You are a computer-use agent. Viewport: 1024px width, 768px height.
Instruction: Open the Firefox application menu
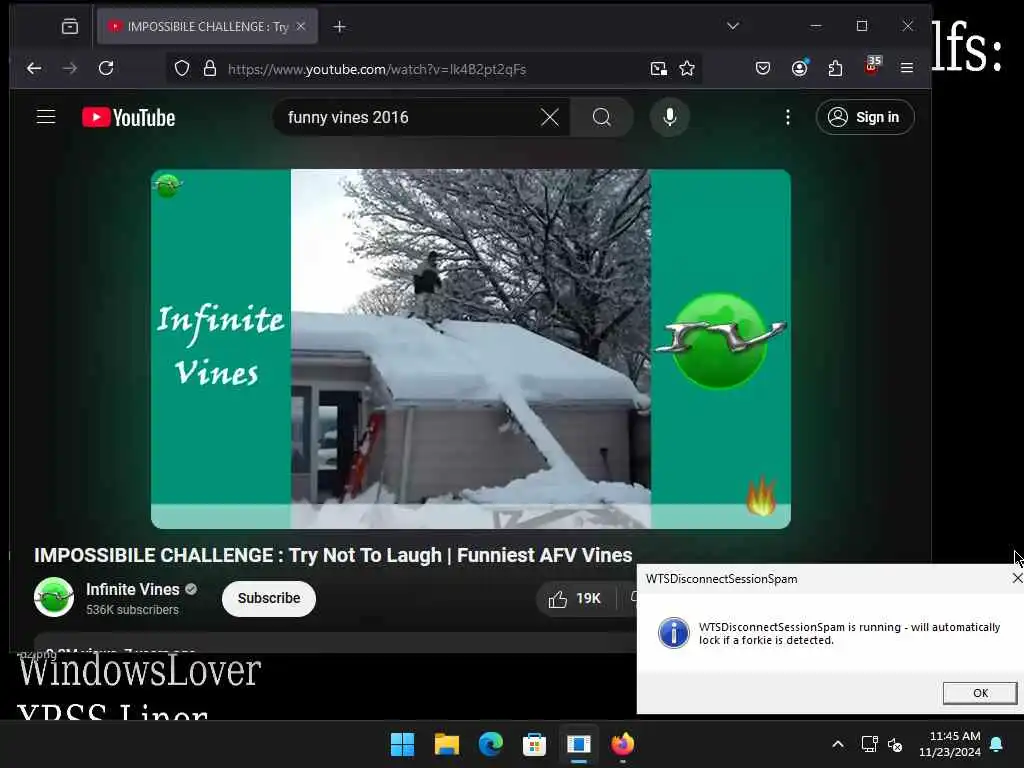click(x=907, y=68)
